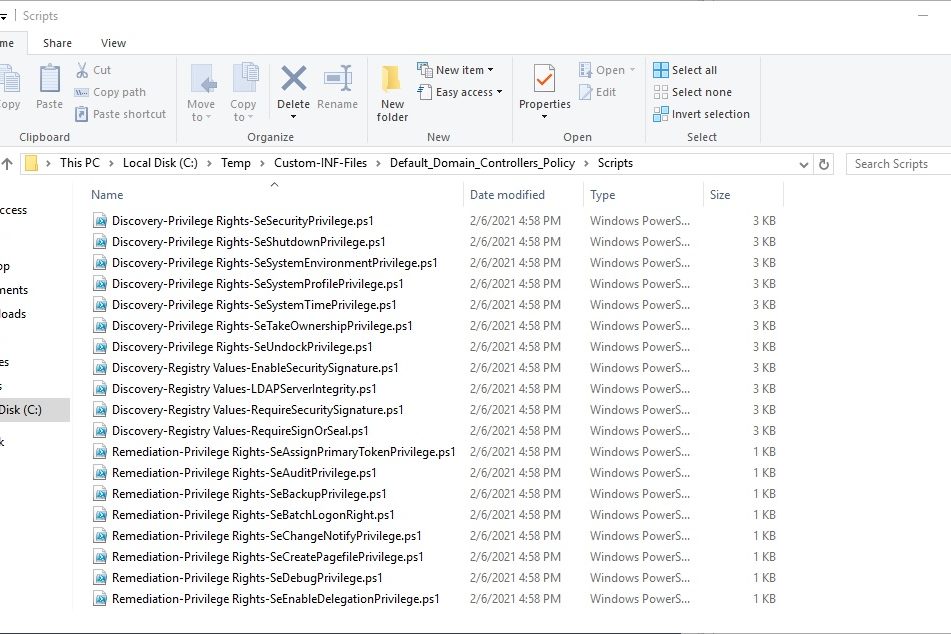The width and height of the screenshot is (951, 634).
Task: Minimize the Scripts window
Action: (923, 15)
